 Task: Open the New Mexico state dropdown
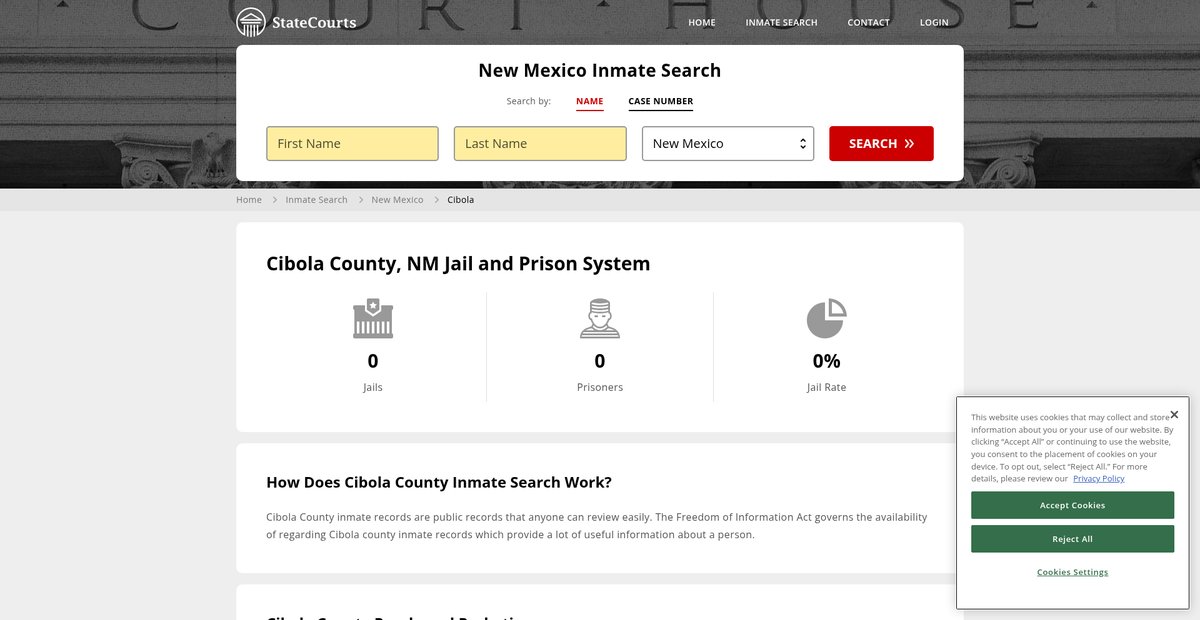click(x=728, y=143)
